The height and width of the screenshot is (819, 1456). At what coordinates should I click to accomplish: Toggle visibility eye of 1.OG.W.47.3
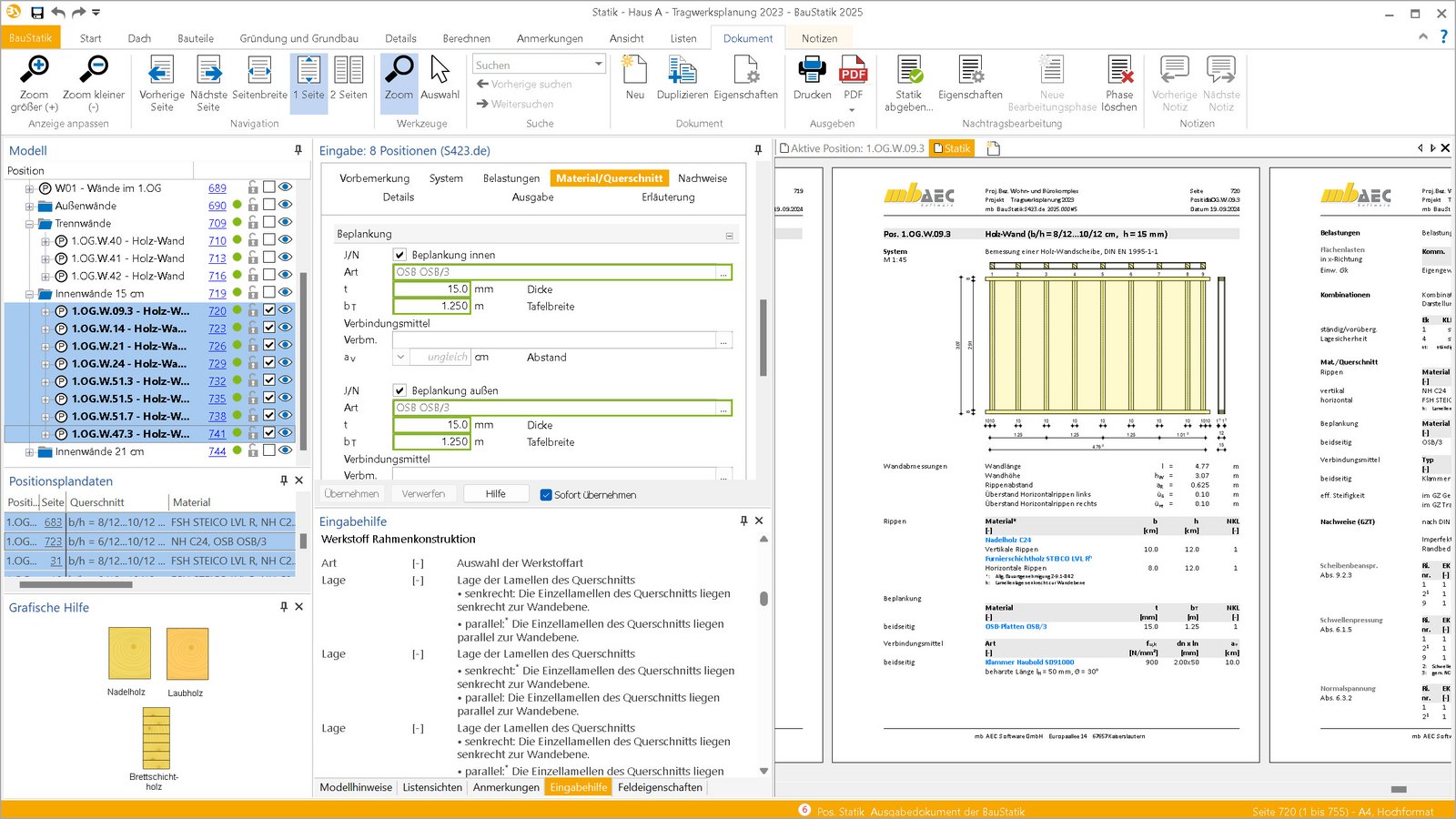286,433
